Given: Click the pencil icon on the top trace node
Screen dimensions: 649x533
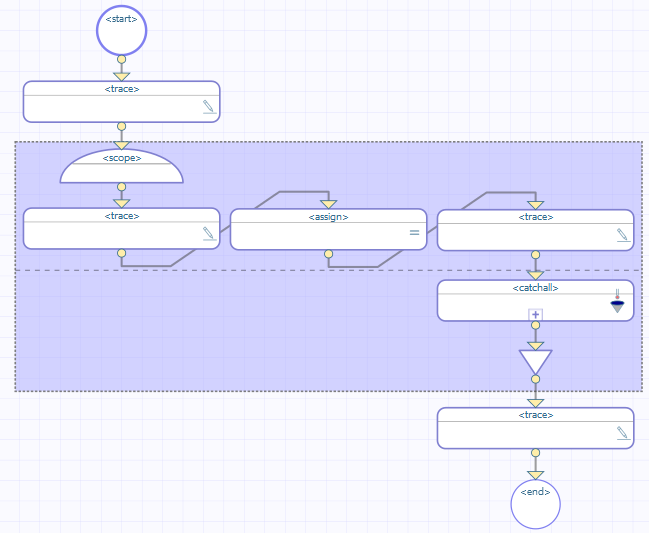Looking at the screenshot, I should coord(208,107).
